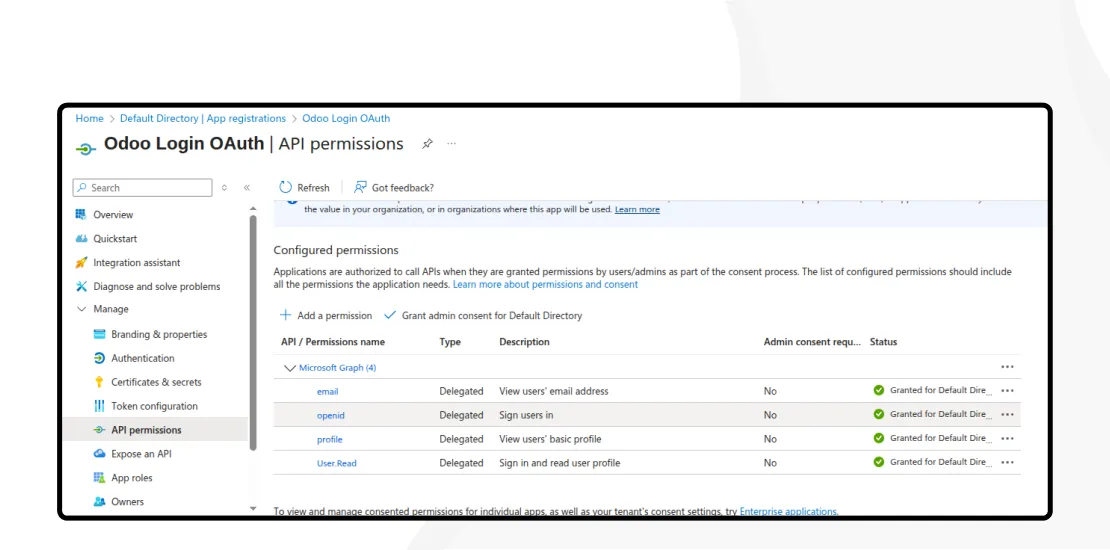Screen dimensions: 1110x550
Task: Open Overview in the left sidebar
Action: (x=113, y=215)
